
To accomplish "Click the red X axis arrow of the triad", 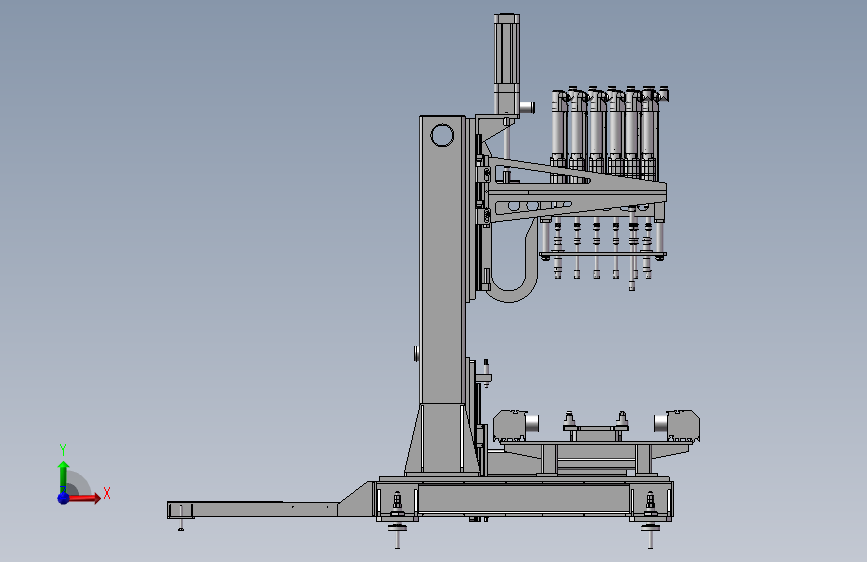I will [x=83, y=498].
